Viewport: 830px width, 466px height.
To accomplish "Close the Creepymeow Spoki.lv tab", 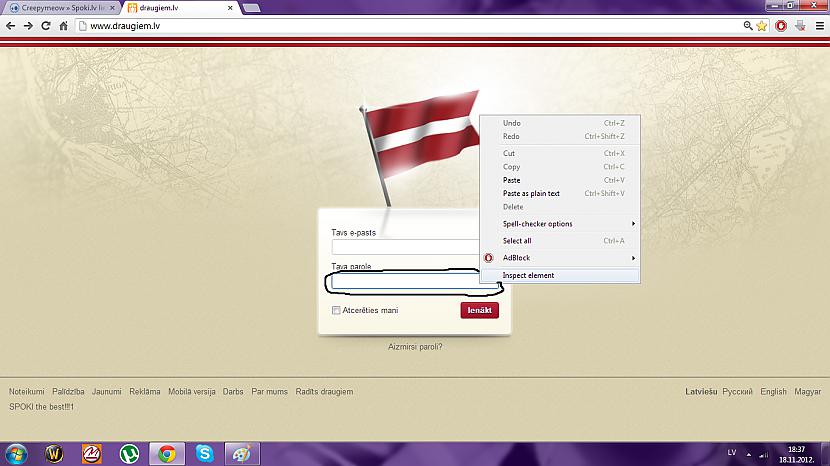I will tap(112, 8).
